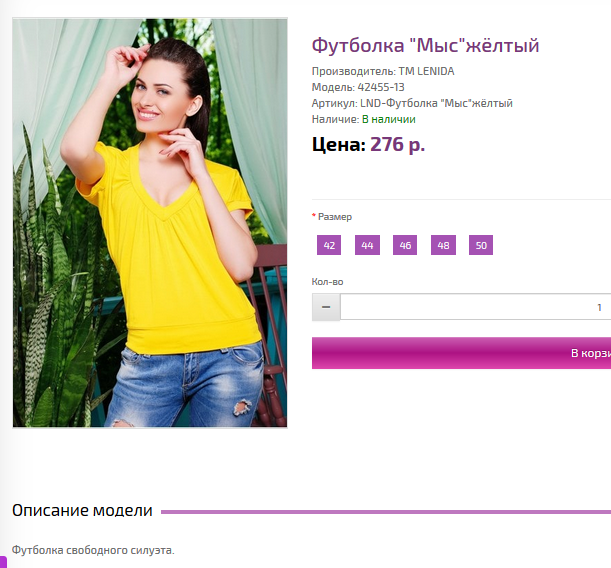Click the price 276 р.
The height and width of the screenshot is (568, 611).
(397, 145)
